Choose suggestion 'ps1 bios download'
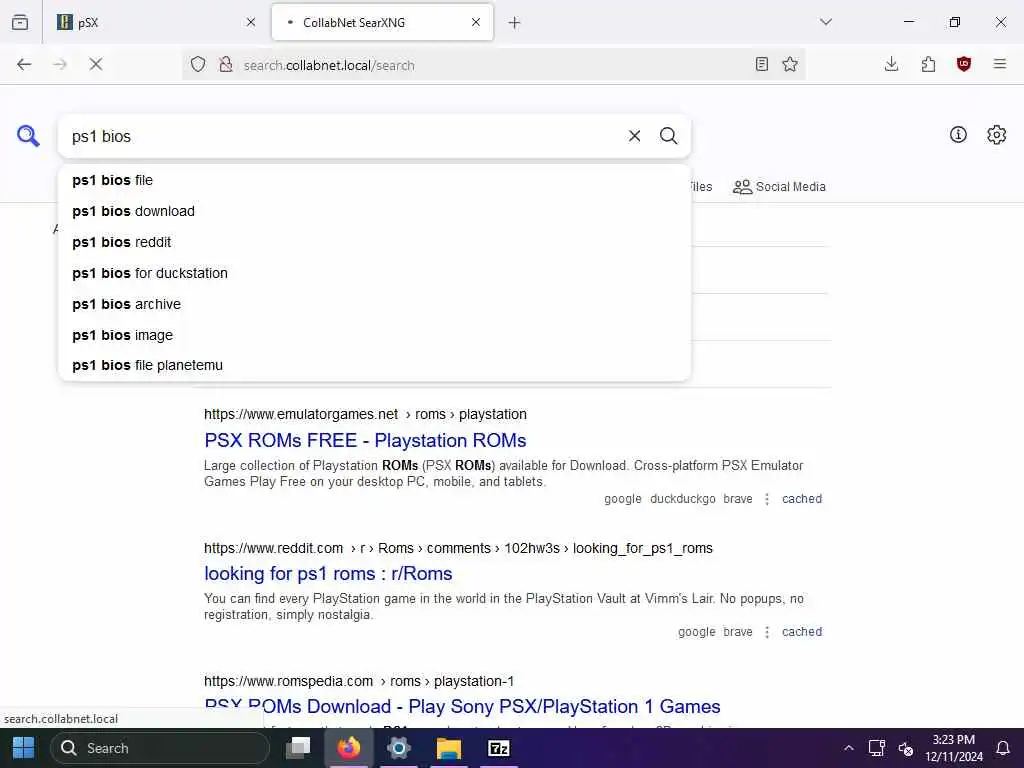Screen dimensions: 1024x768 374,211
